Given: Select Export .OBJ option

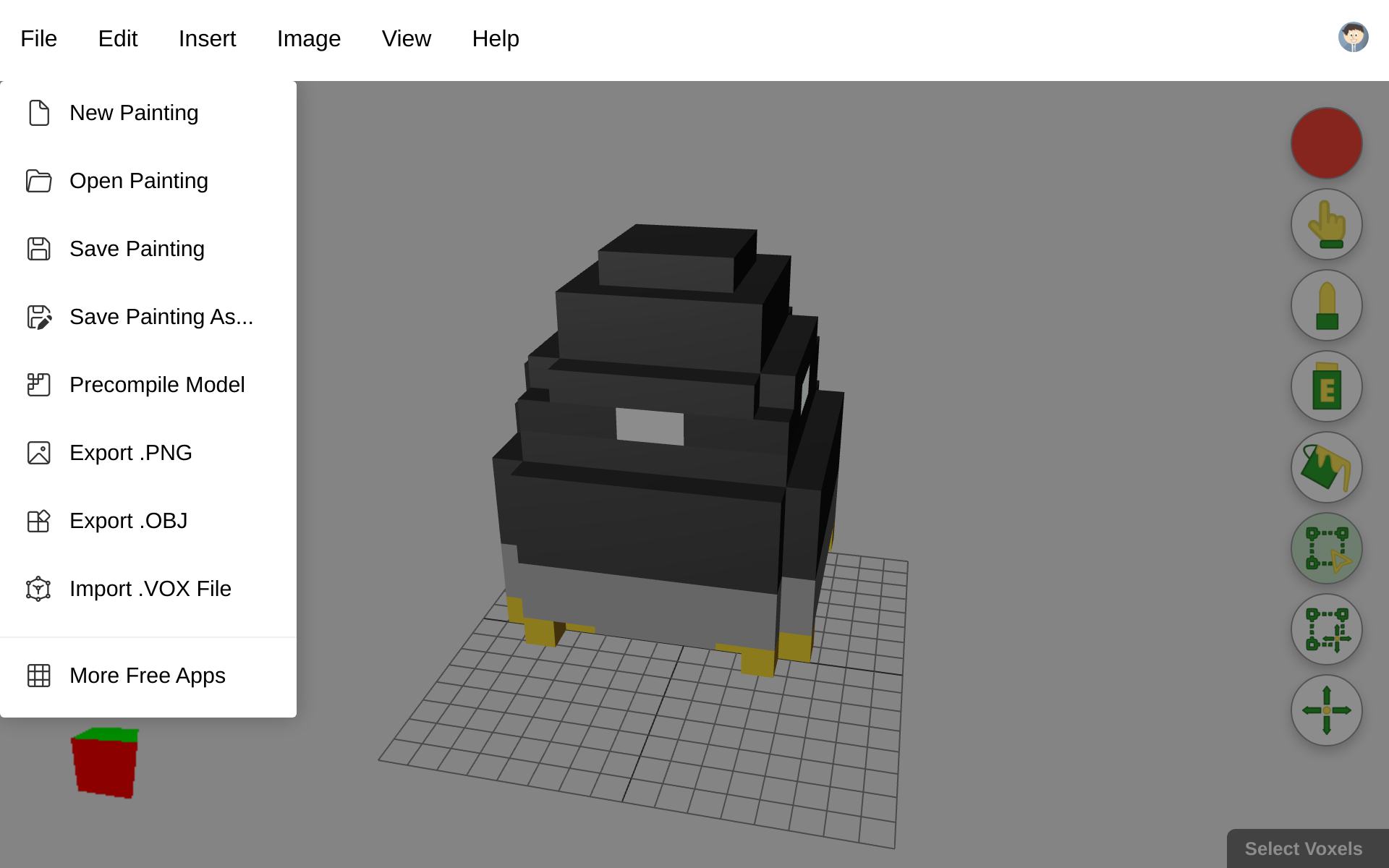Looking at the screenshot, I should point(129,520).
